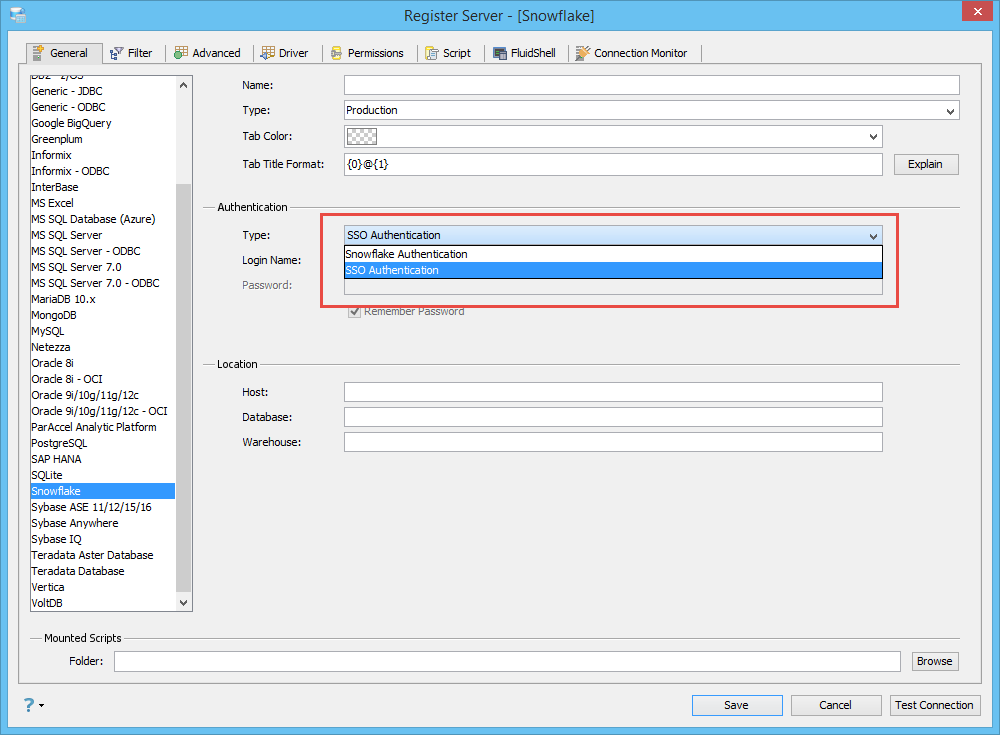Screen dimensions: 1000x735
Task: Click the Explain button
Action: [925, 164]
